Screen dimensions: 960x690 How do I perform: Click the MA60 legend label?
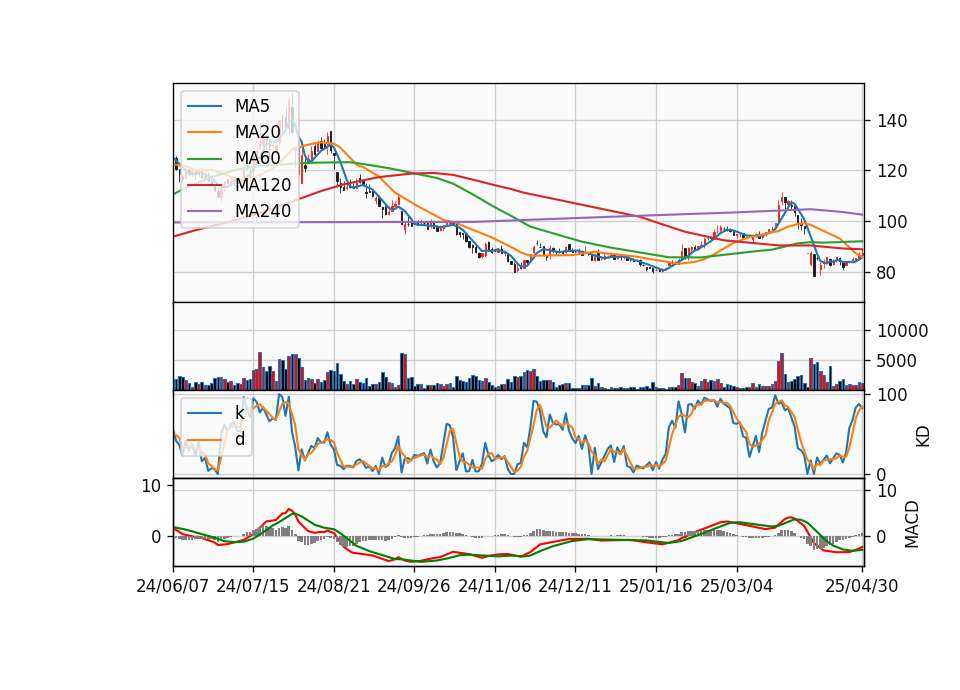coord(257,158)
